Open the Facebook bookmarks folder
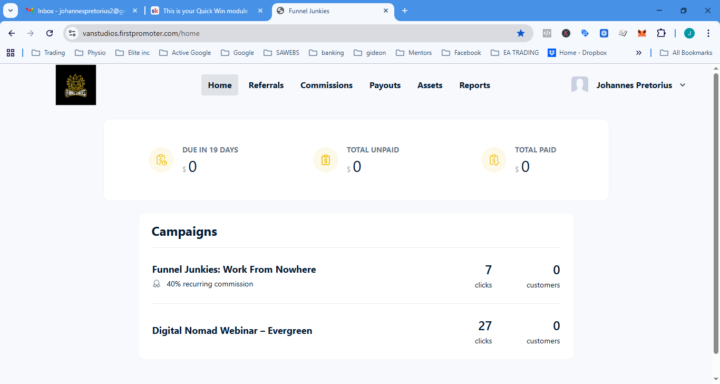This screenshot has height=384, width=720. [461, 53]
